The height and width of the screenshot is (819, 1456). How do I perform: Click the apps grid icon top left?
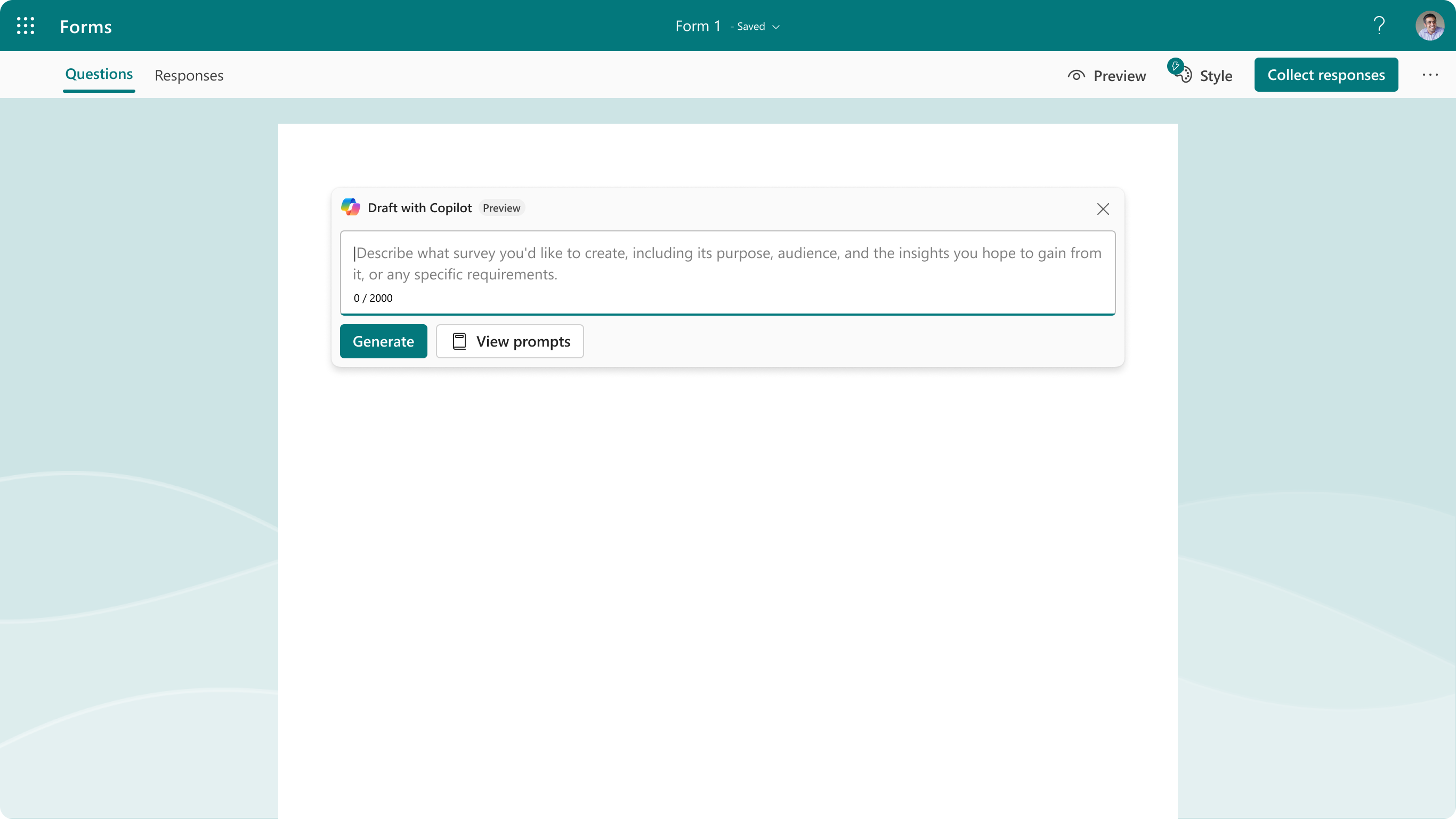tap(25, 25)
